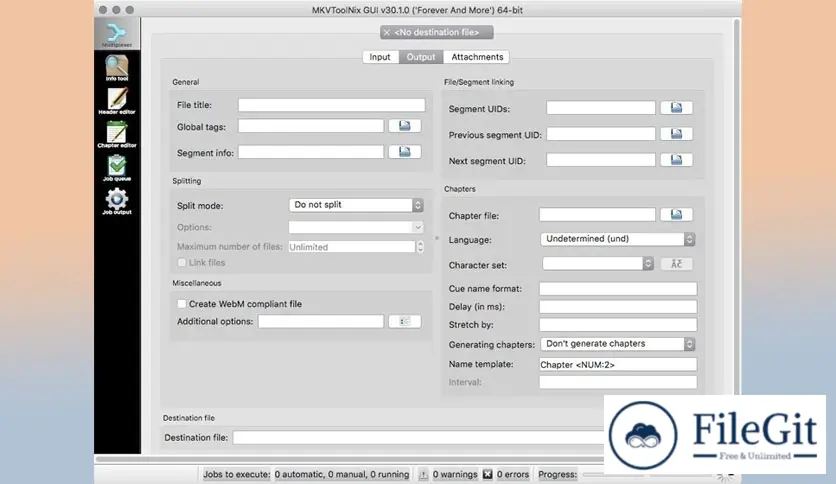
Task: Open the Generating chapters dropdown
Action: click(617, 344)
